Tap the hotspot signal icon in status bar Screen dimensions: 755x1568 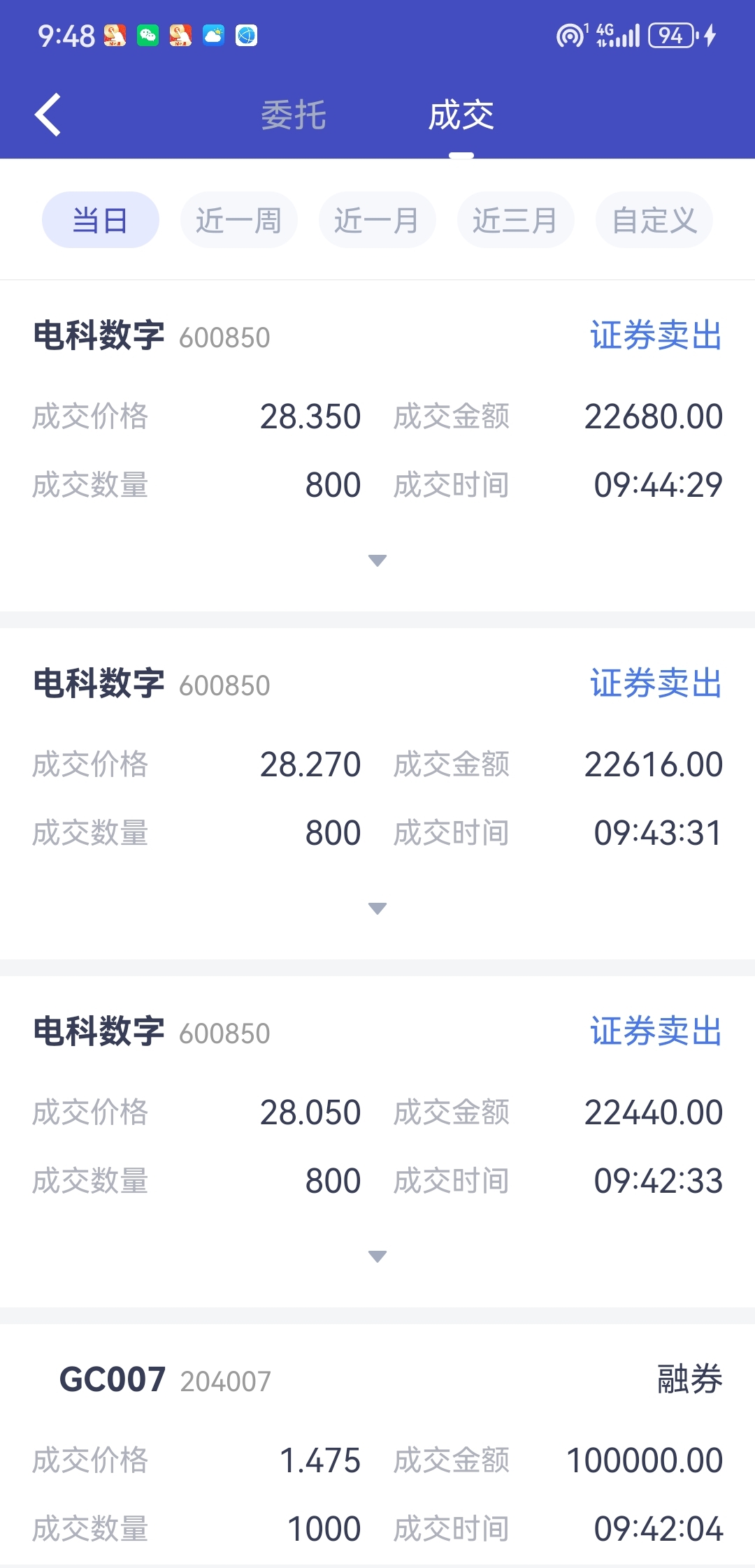571,35
